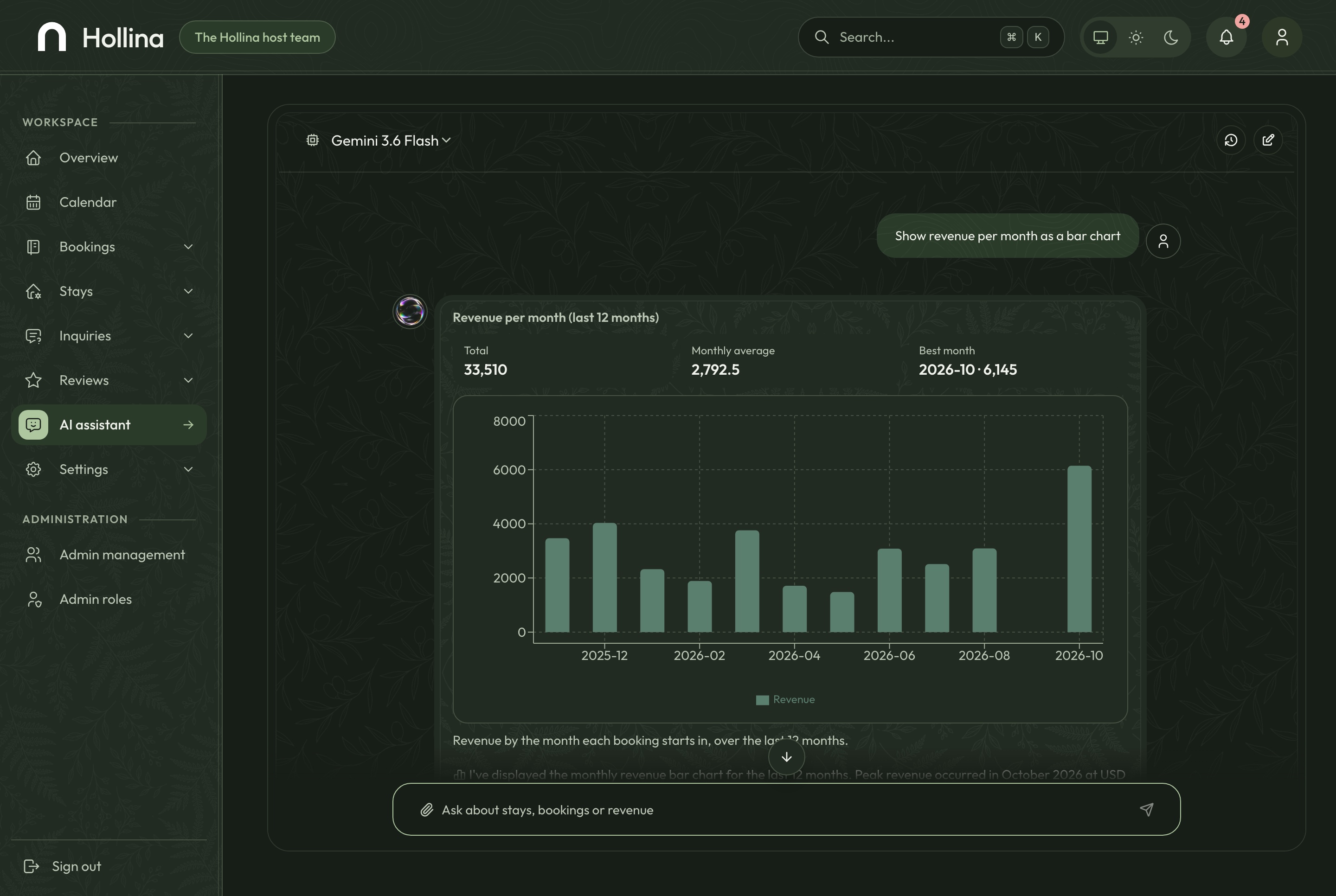Go to the Overview page

point(109,157)
